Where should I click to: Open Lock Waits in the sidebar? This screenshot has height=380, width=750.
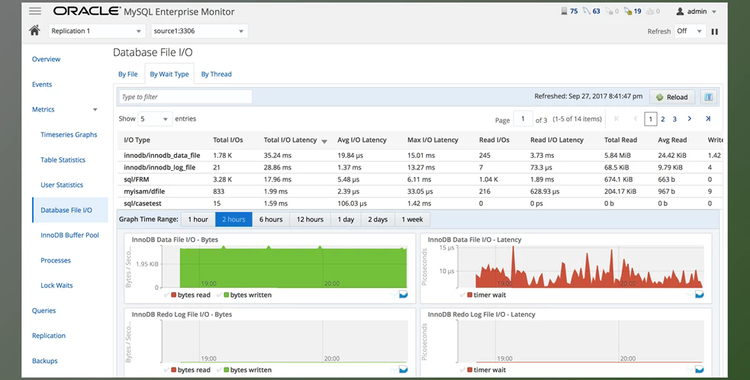click(x=56, y=285)
